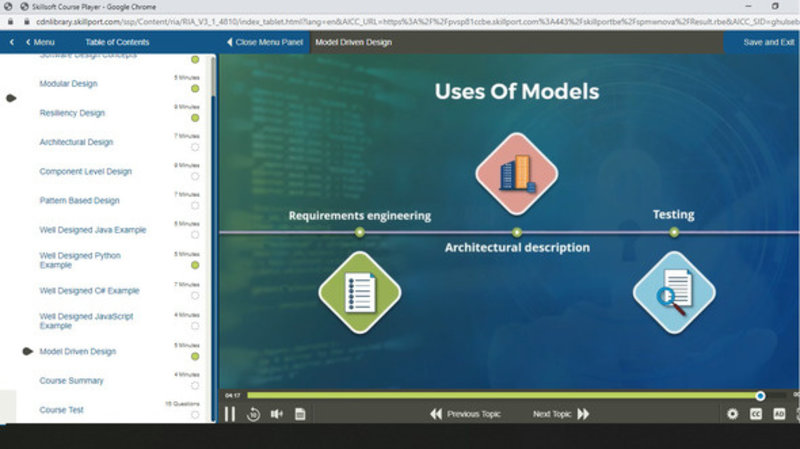Click the table of contents scrollbar
This screenshot has height=449, width=800.
click(213, 77)
